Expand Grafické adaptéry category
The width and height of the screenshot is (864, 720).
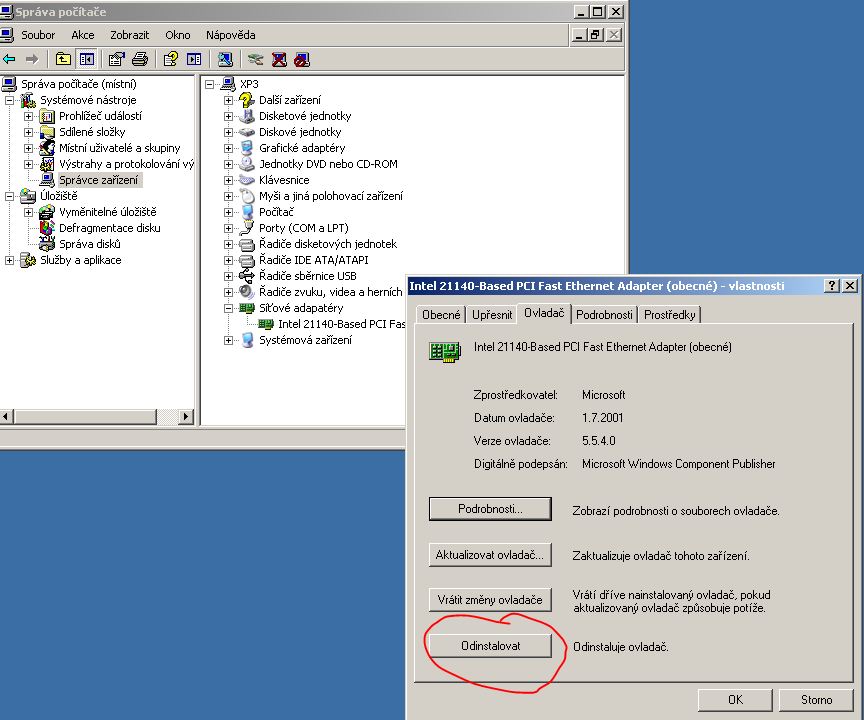coord(228,148)
